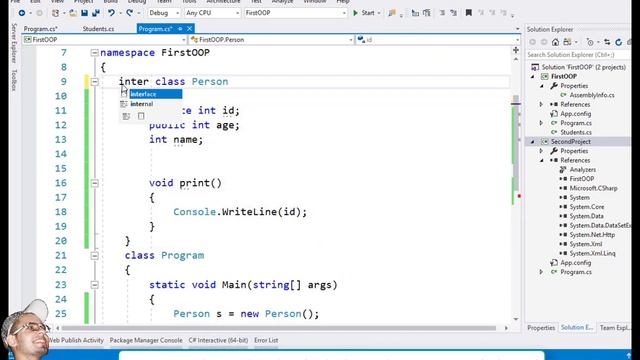Open the Team Explorer tab
This screenshot has width=640, height=360.
tap(615, 328)
